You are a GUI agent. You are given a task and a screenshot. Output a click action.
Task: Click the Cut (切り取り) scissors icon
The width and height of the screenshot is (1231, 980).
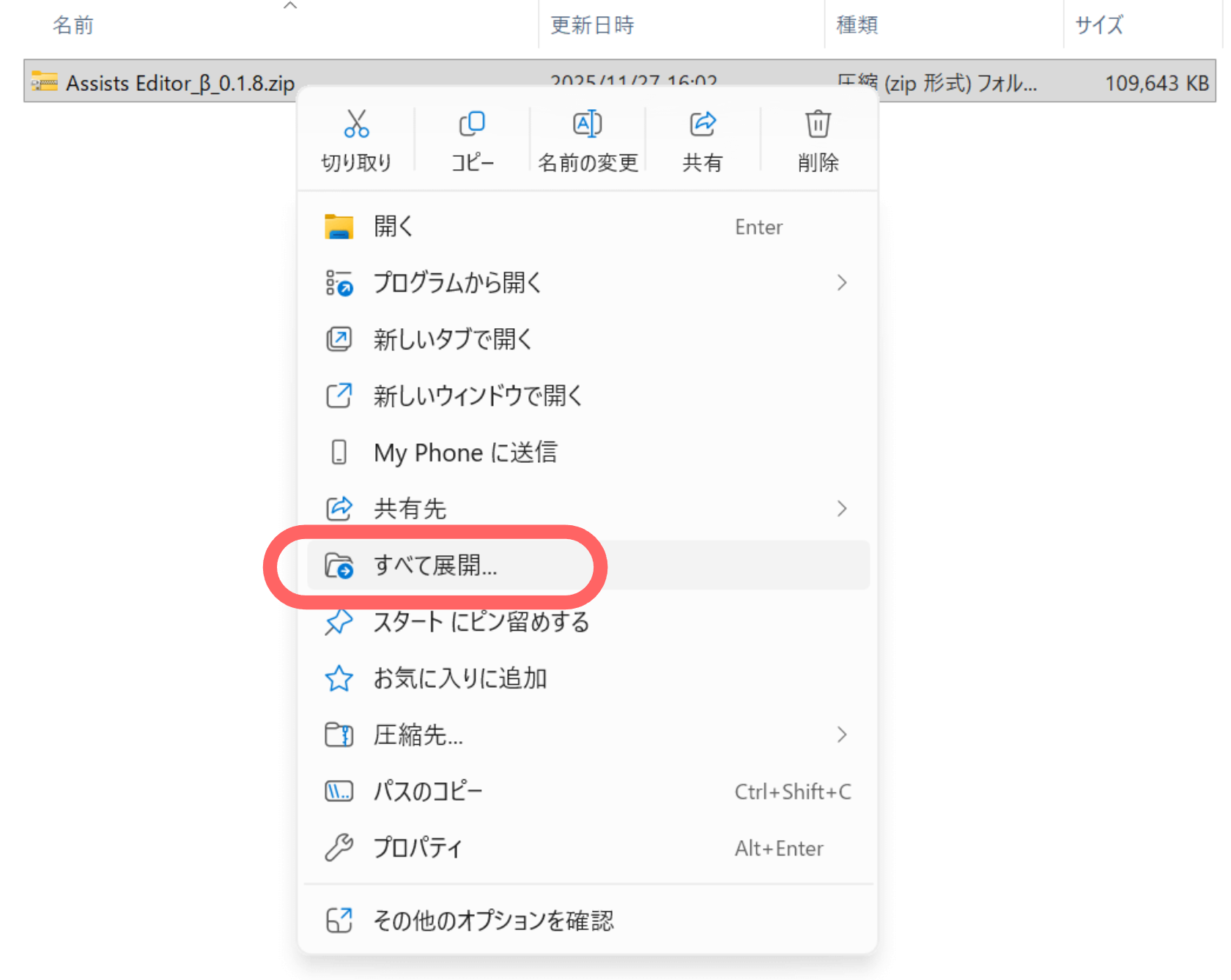click(x=356, y=125)
